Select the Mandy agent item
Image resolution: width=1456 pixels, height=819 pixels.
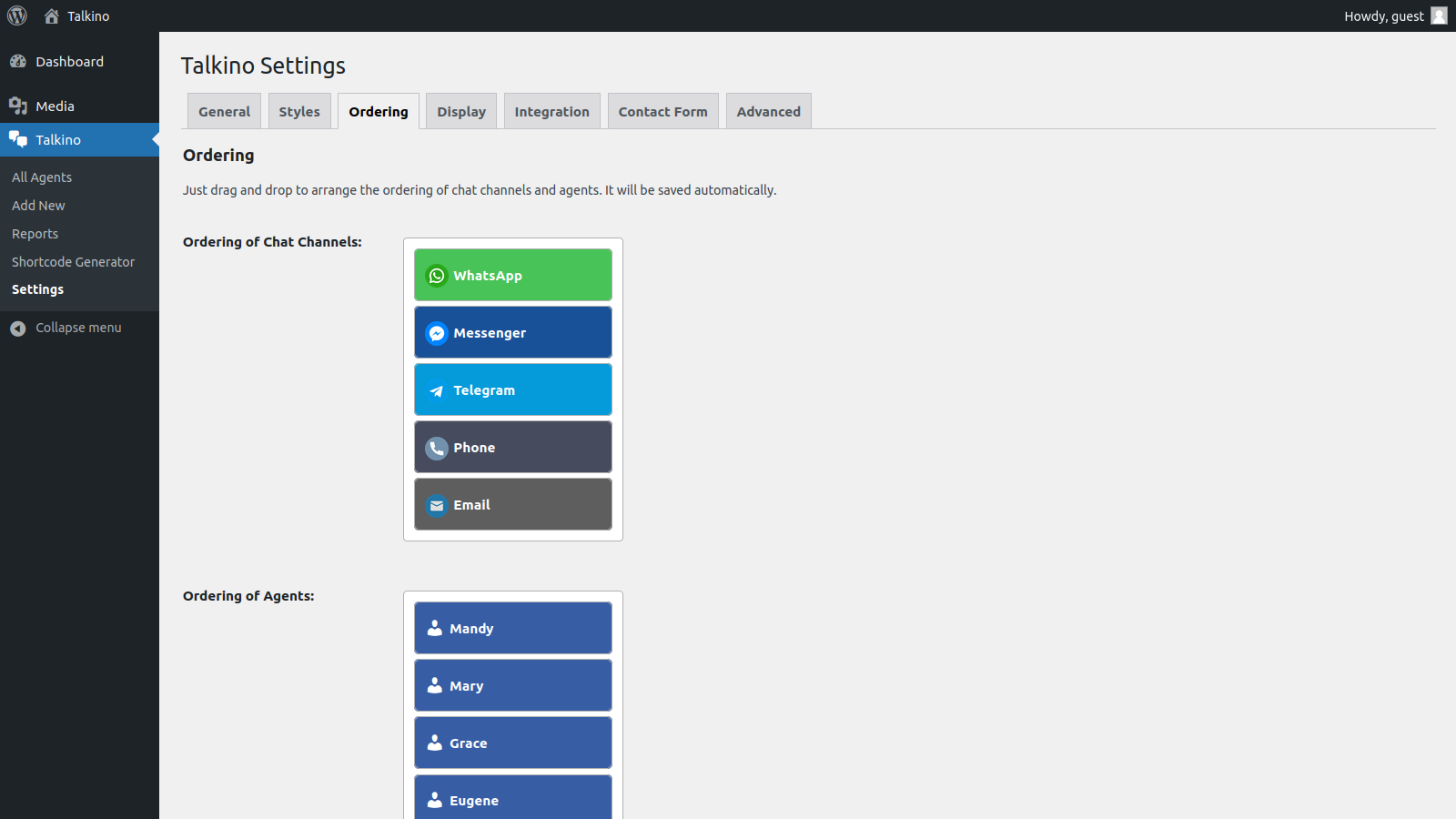pos(513,628)
